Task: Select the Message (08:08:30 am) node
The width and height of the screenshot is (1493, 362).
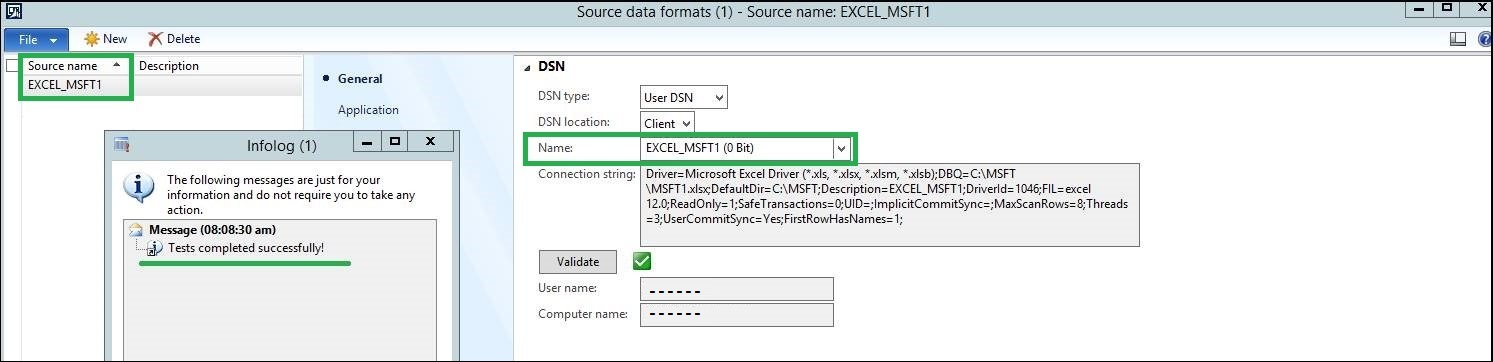Action: point(212,230)
